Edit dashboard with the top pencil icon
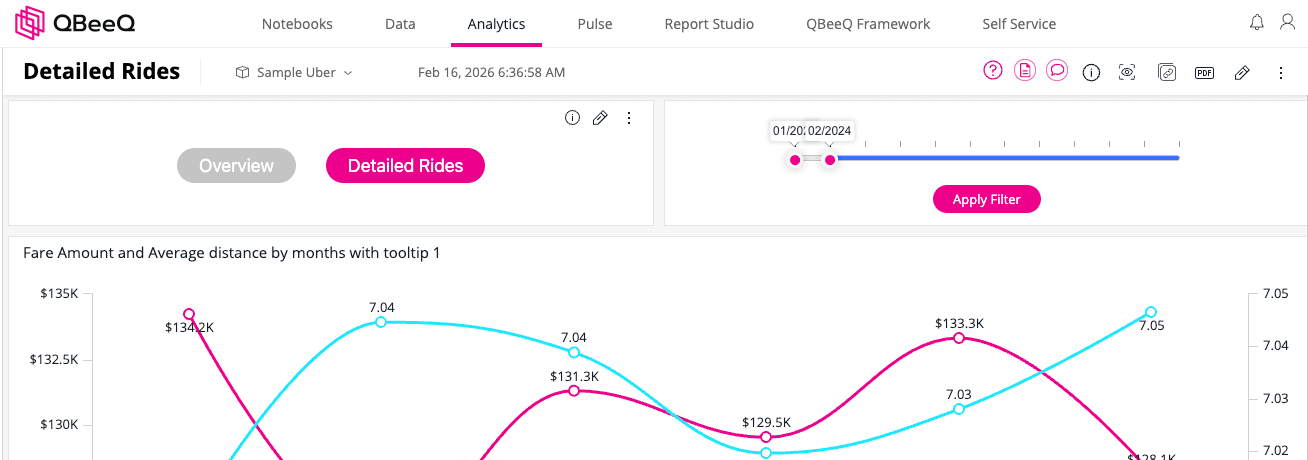The image size is (1308, 460). [1242, 72]
